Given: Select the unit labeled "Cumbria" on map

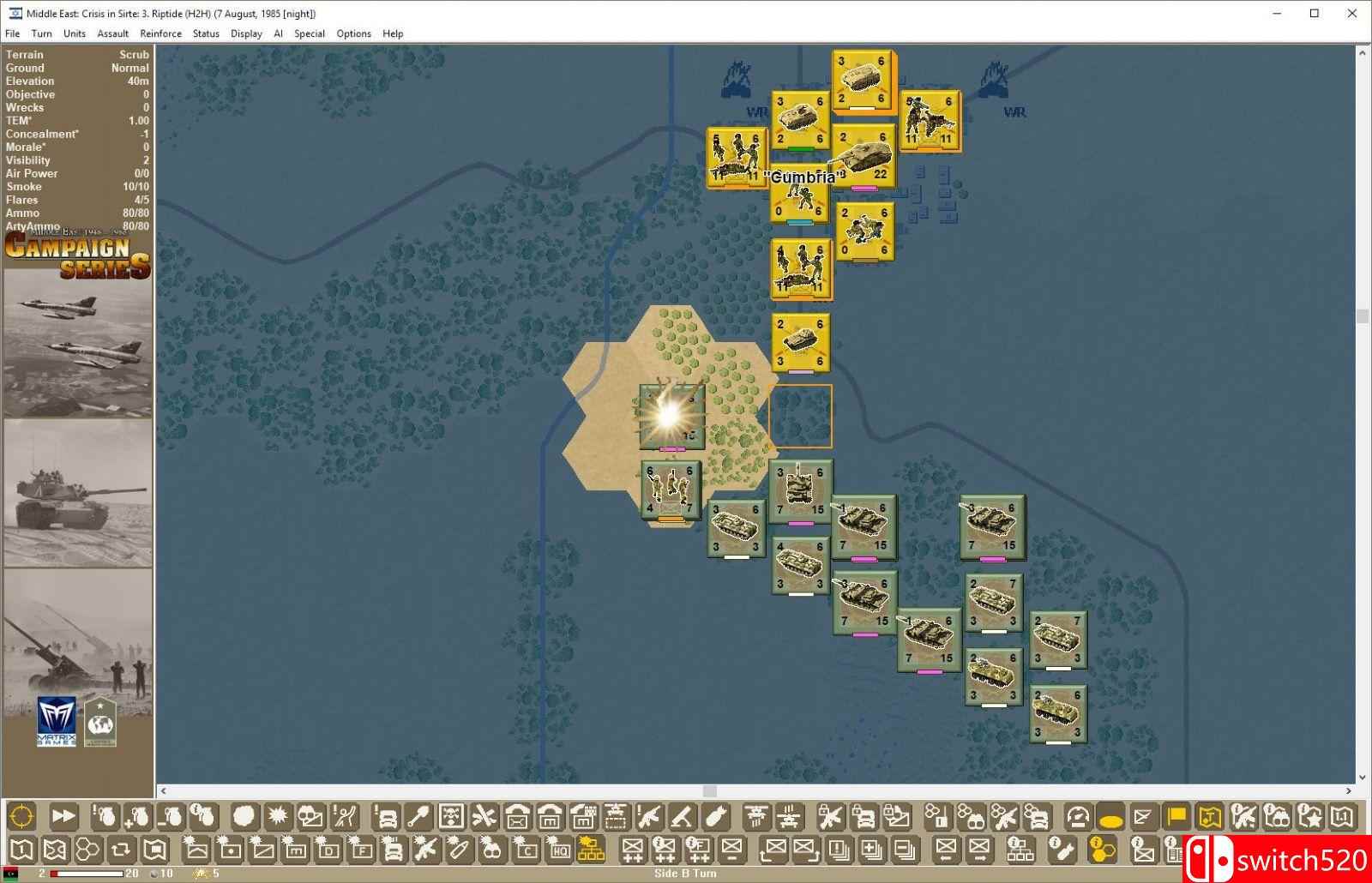Looking at the screenshot, I should coord(799,193).
